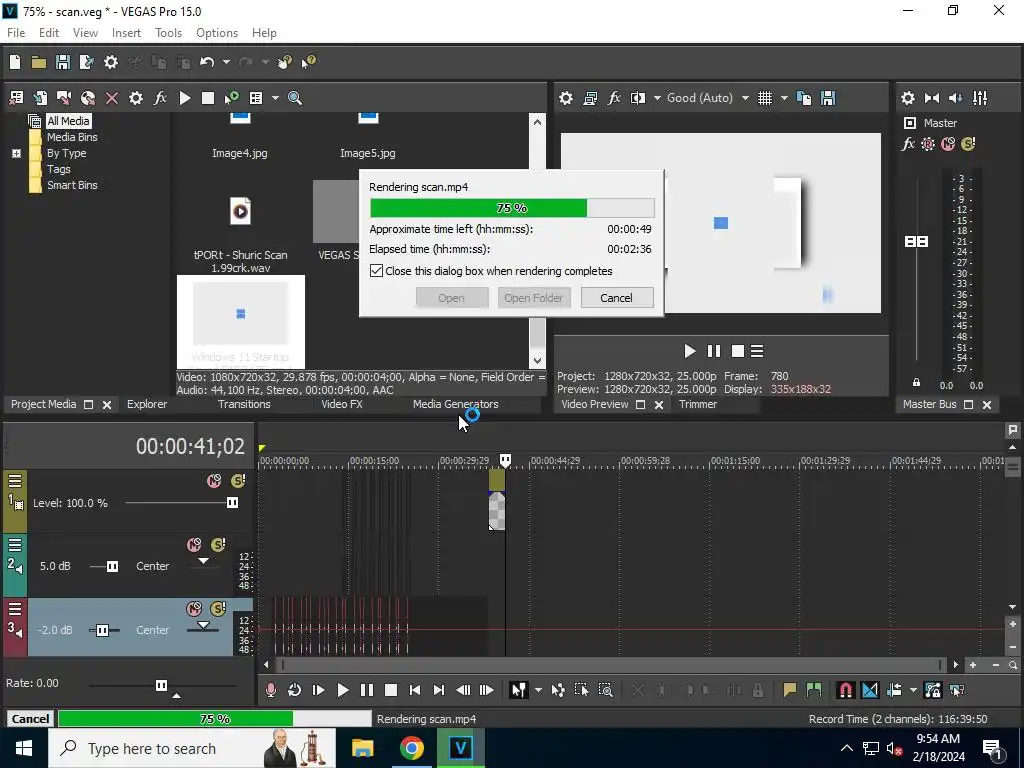Toggle Solo on audio track 2
Screen dimensions: 1024x768
click(x=218, y=545)
